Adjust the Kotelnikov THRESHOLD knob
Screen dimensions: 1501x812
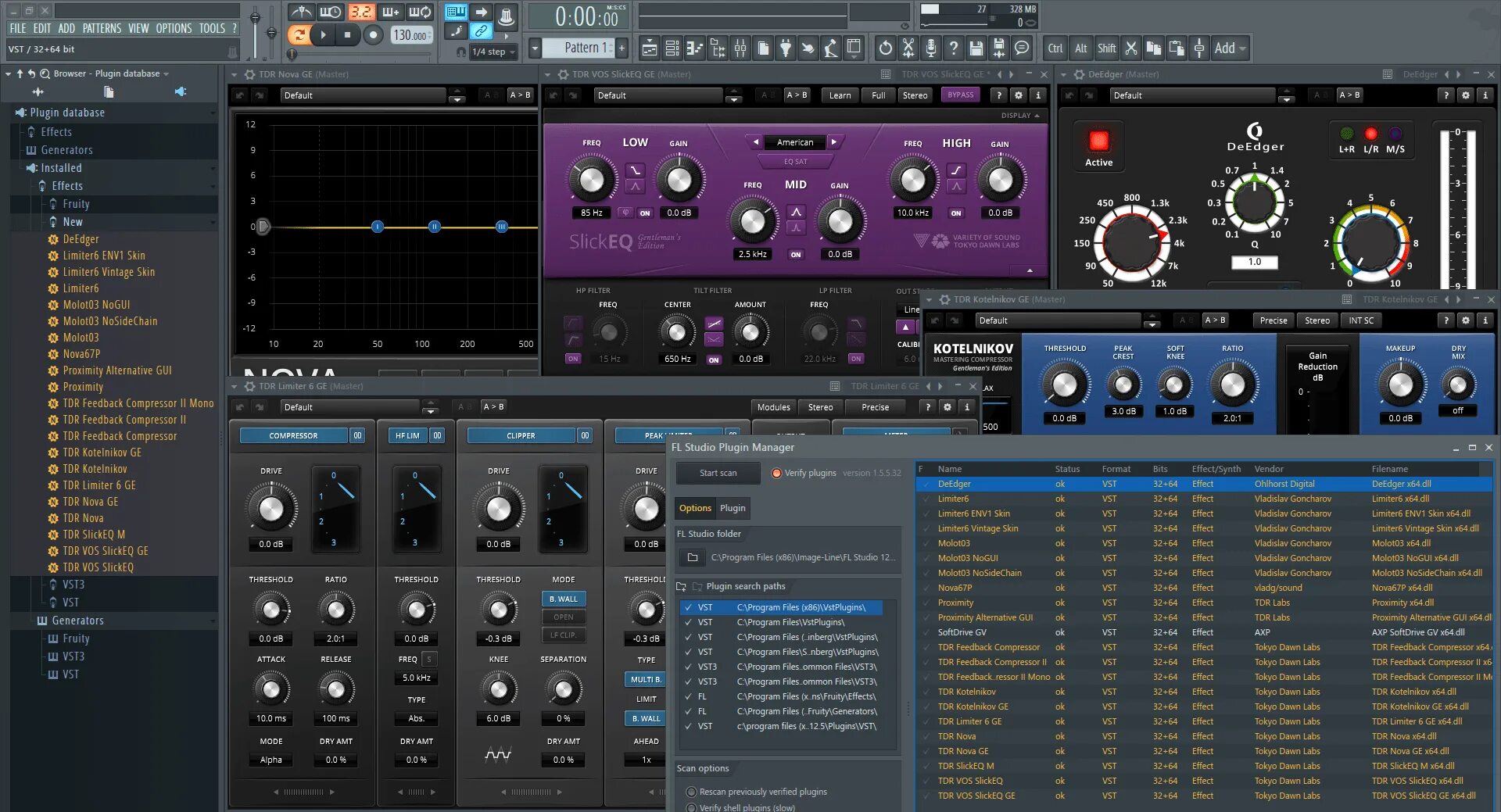[x=1064, y=385]
